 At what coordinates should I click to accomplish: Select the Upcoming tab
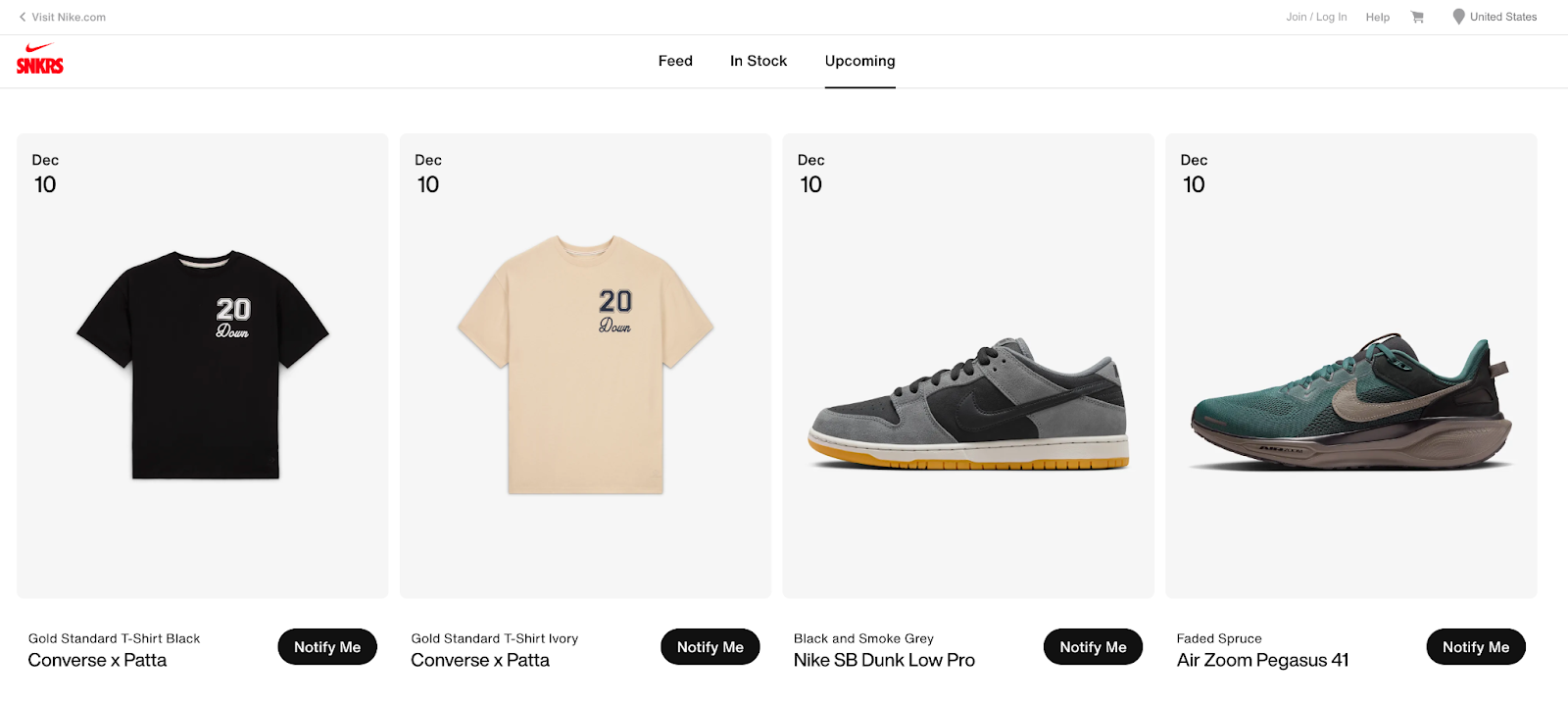click(859, 61)
